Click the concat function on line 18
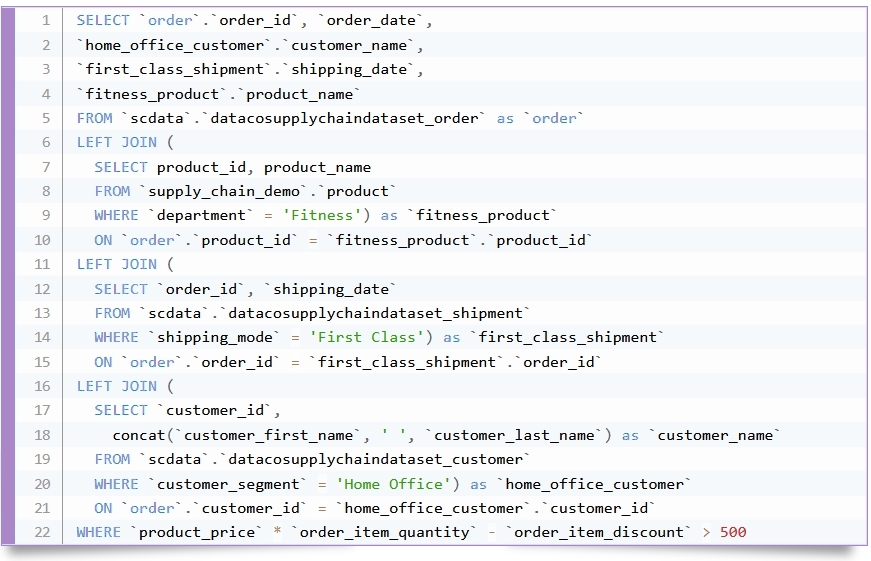This screenshot has height=561, width=871. pyautogui.click(x=139, y=435)
